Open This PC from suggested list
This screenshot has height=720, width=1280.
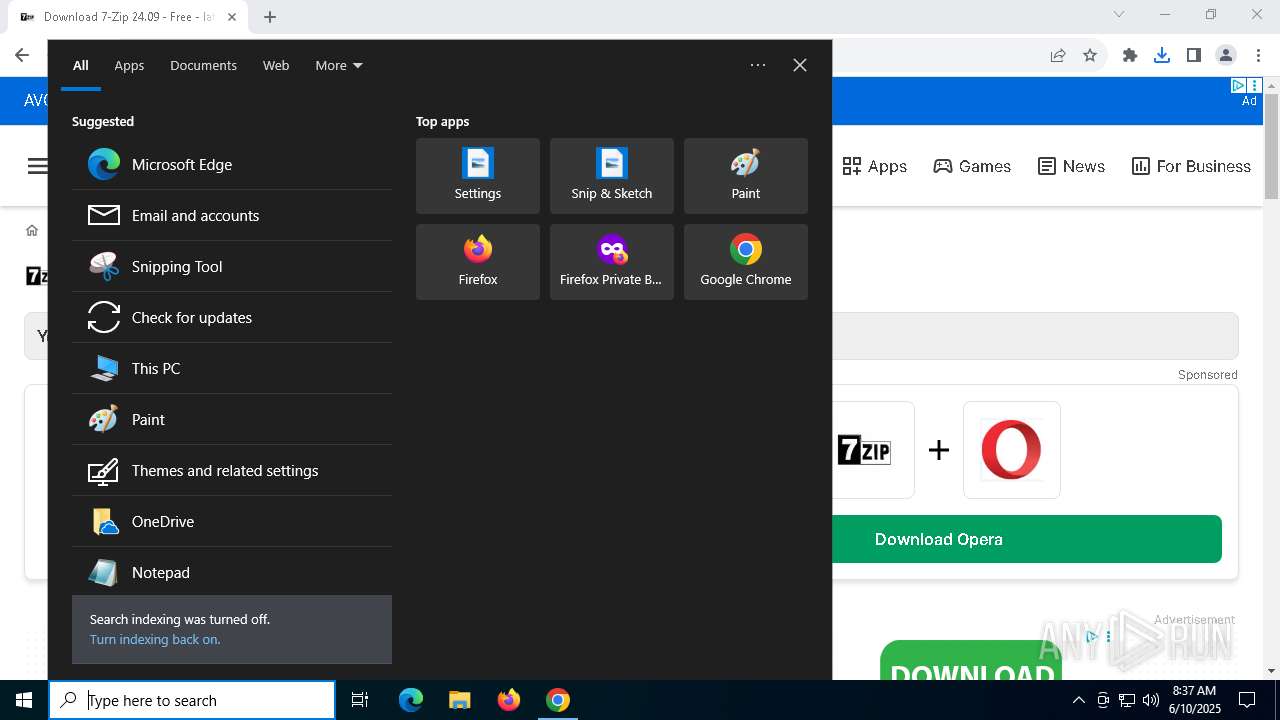tap(232, 368)
